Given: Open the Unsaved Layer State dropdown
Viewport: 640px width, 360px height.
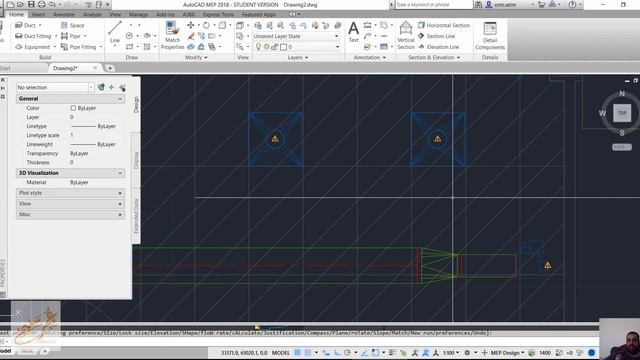Looking at the screenshot, I should (x=296, y=36).
